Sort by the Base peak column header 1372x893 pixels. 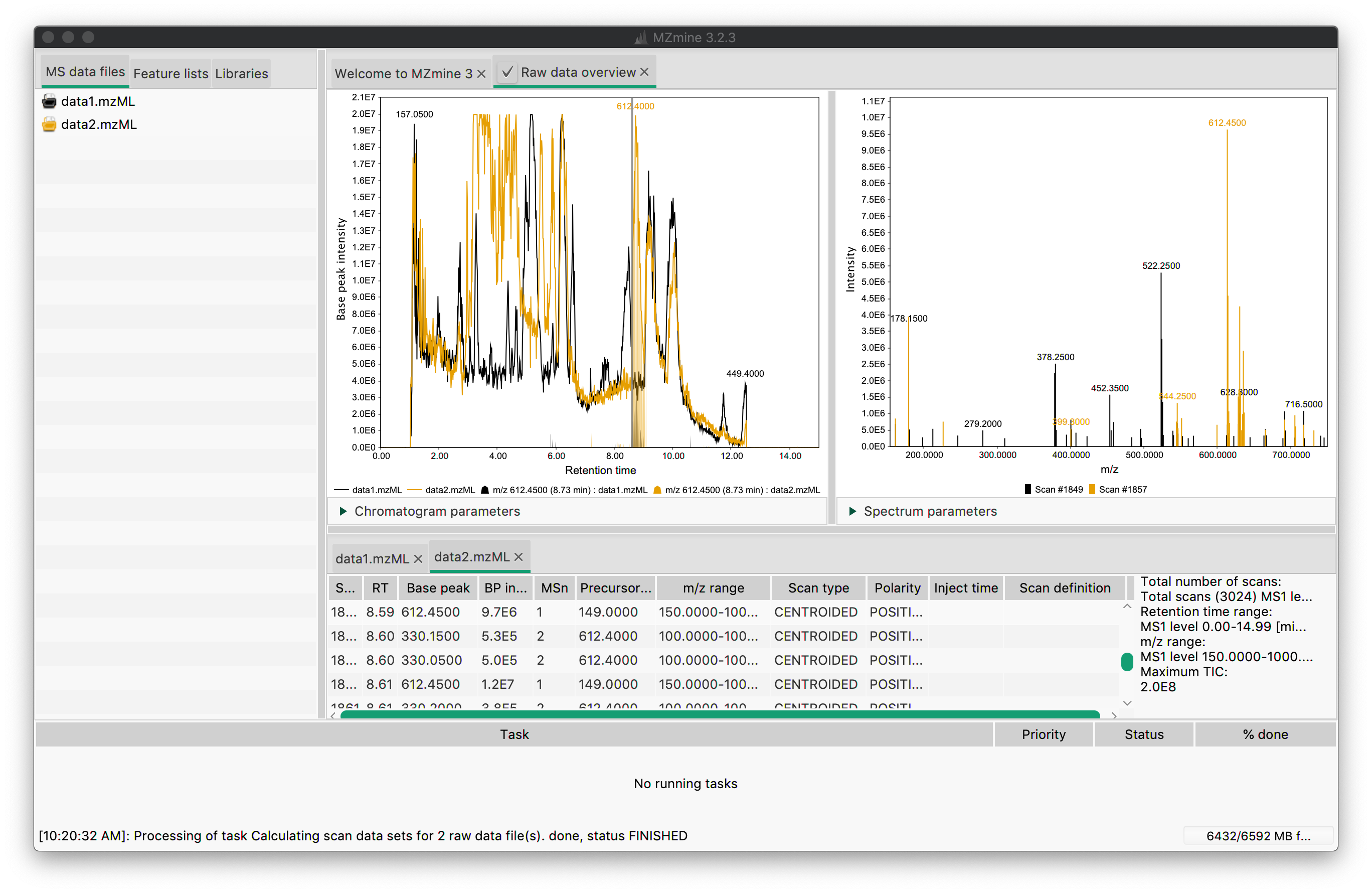point(438,588)
